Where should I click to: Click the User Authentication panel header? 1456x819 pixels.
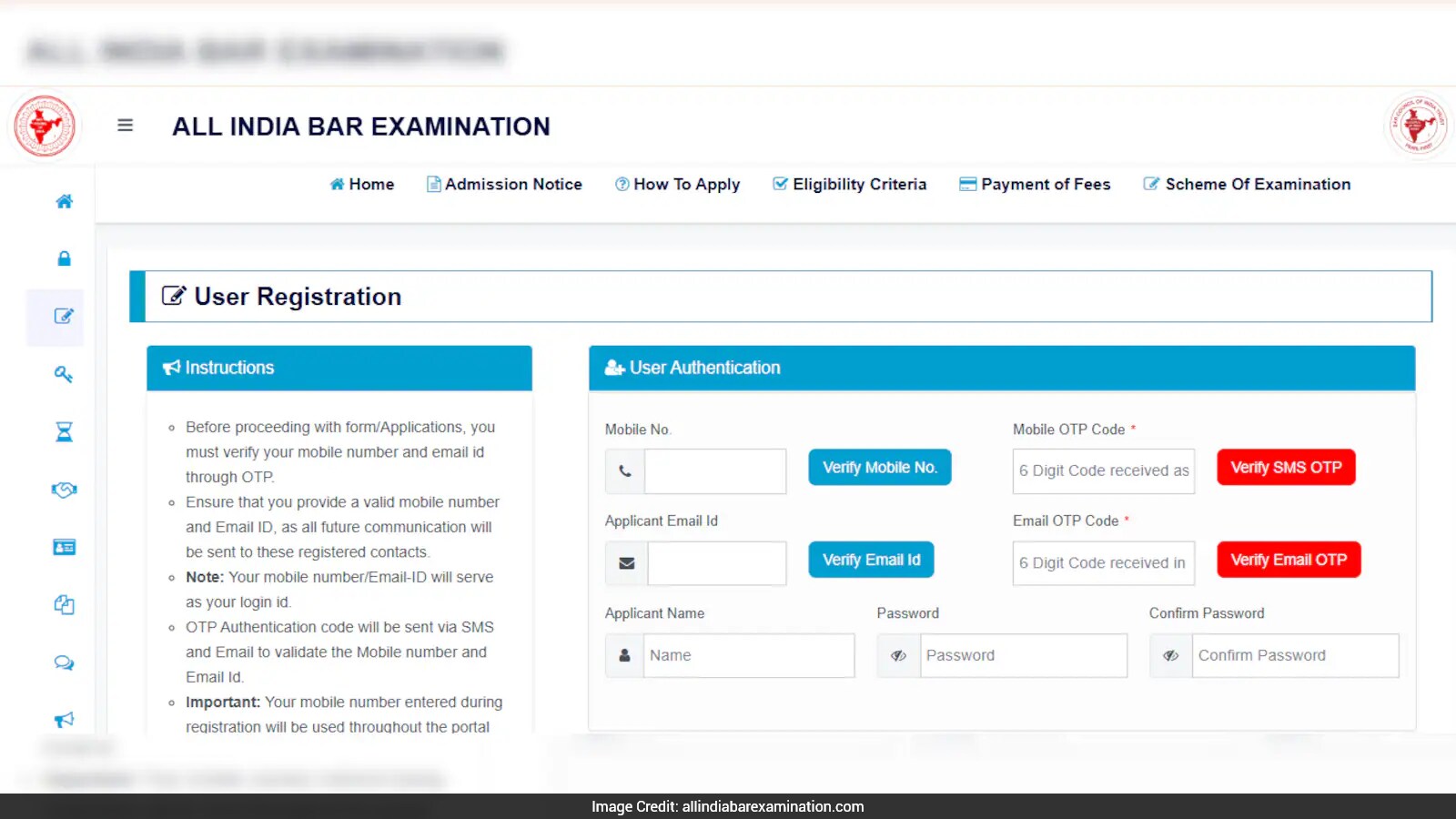point(1002,368)
